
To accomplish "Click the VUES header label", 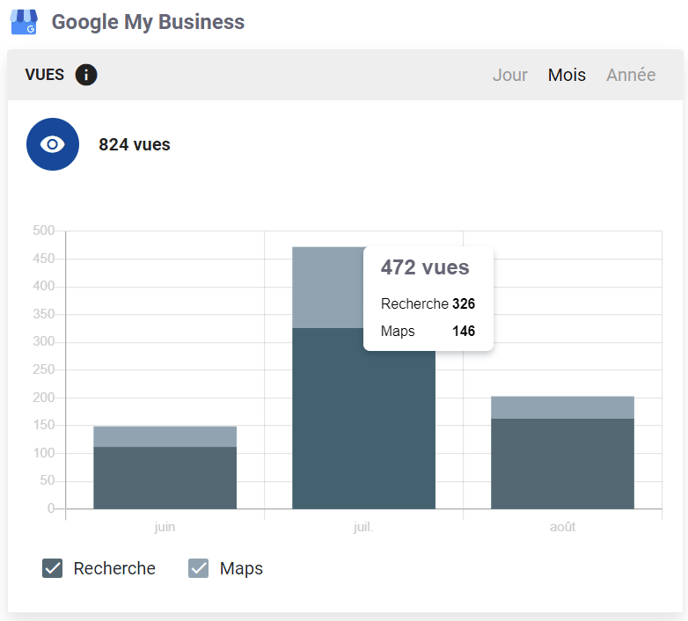I will tap(45, 75).
